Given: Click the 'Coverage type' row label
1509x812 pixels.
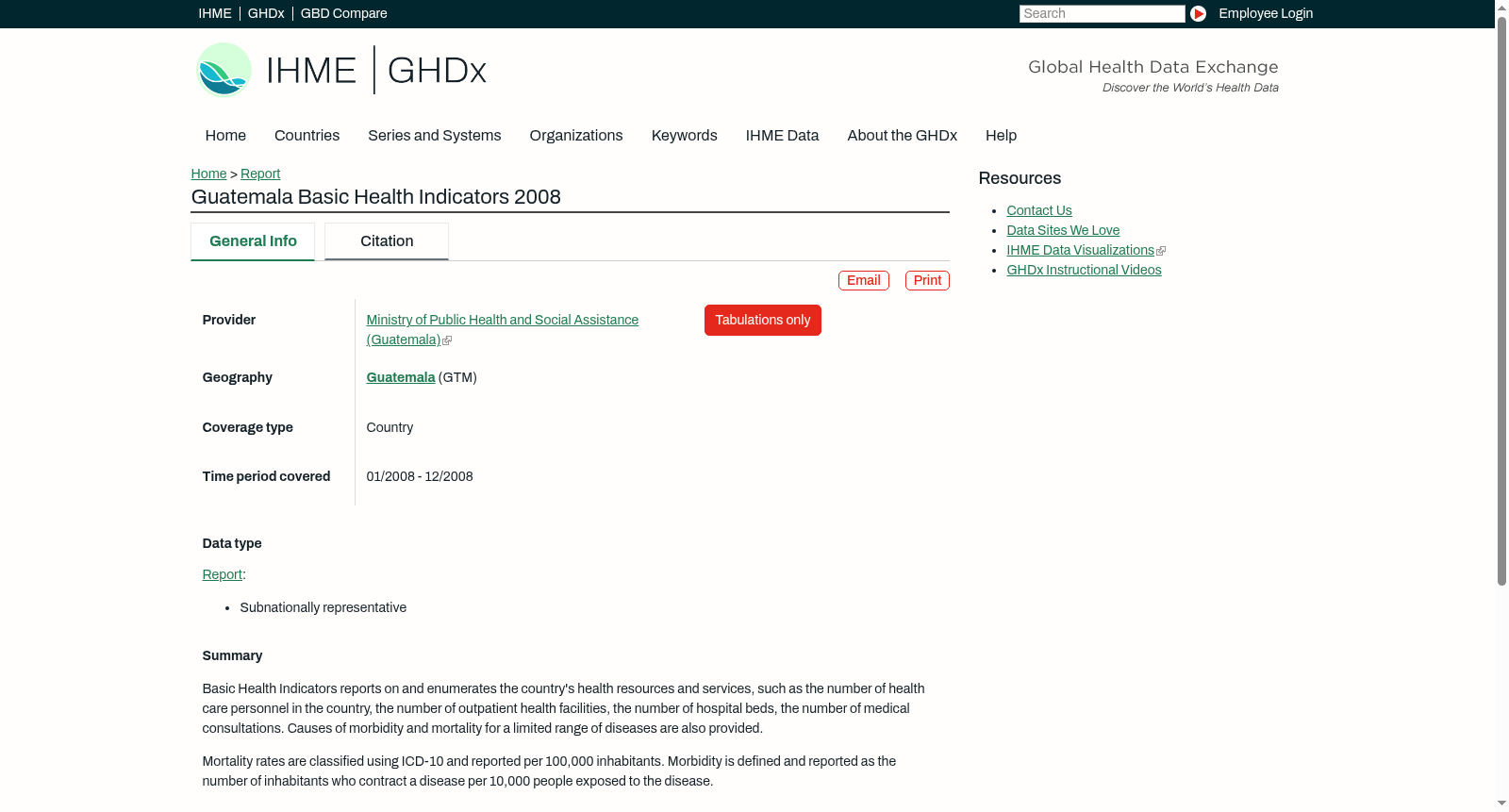Looking at the screenshot, I should [248, 428].
